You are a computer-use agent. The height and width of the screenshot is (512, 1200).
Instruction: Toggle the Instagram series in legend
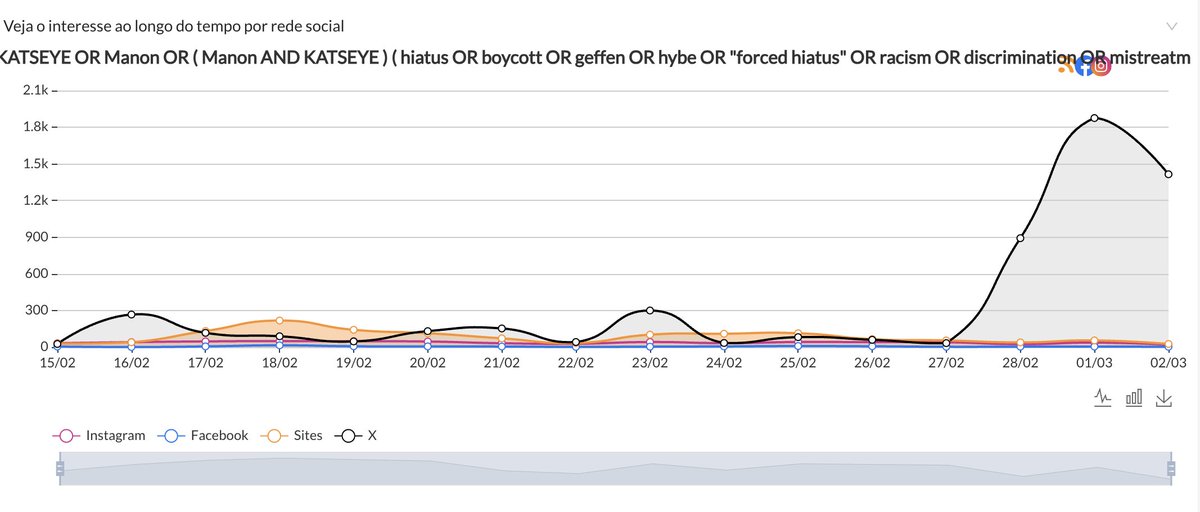pyautogui.click(x=98, y=435)
